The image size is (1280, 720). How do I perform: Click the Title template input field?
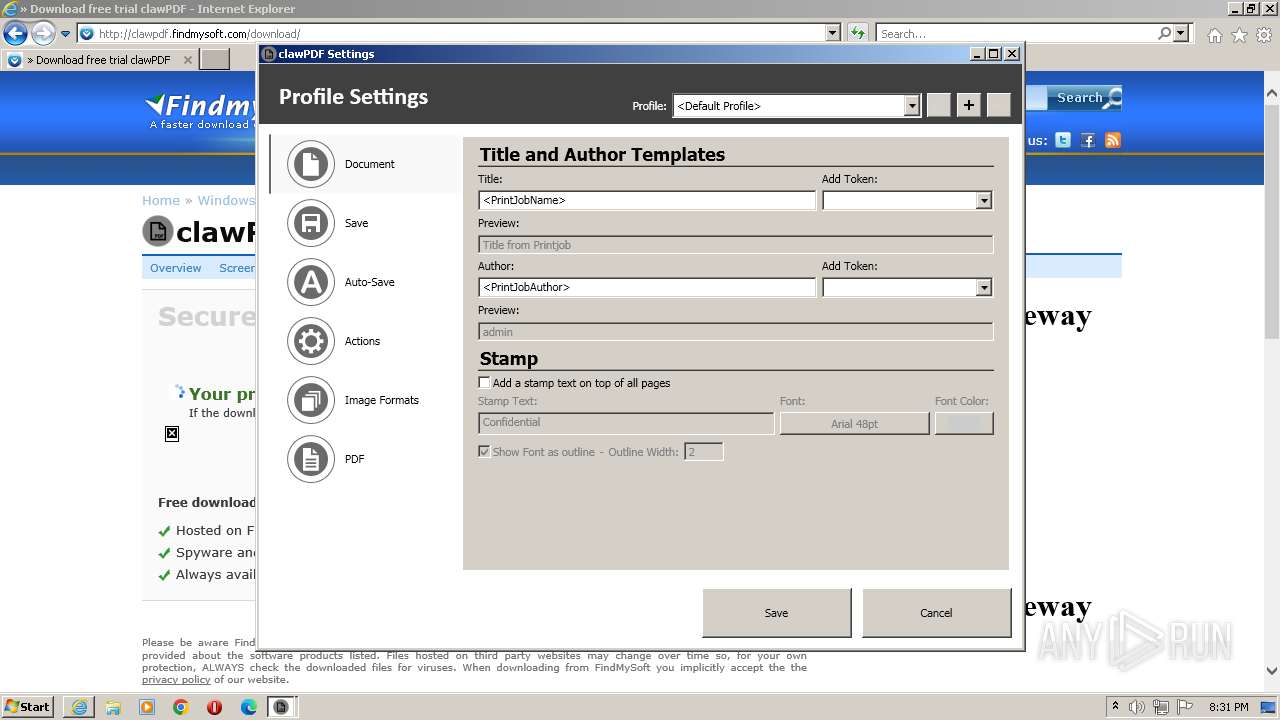[647, 200]
